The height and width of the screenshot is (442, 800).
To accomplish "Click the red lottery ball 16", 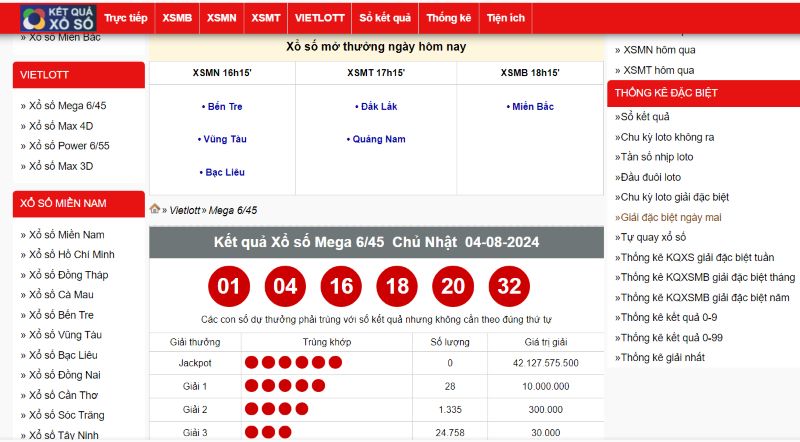I will pos(341,287).
